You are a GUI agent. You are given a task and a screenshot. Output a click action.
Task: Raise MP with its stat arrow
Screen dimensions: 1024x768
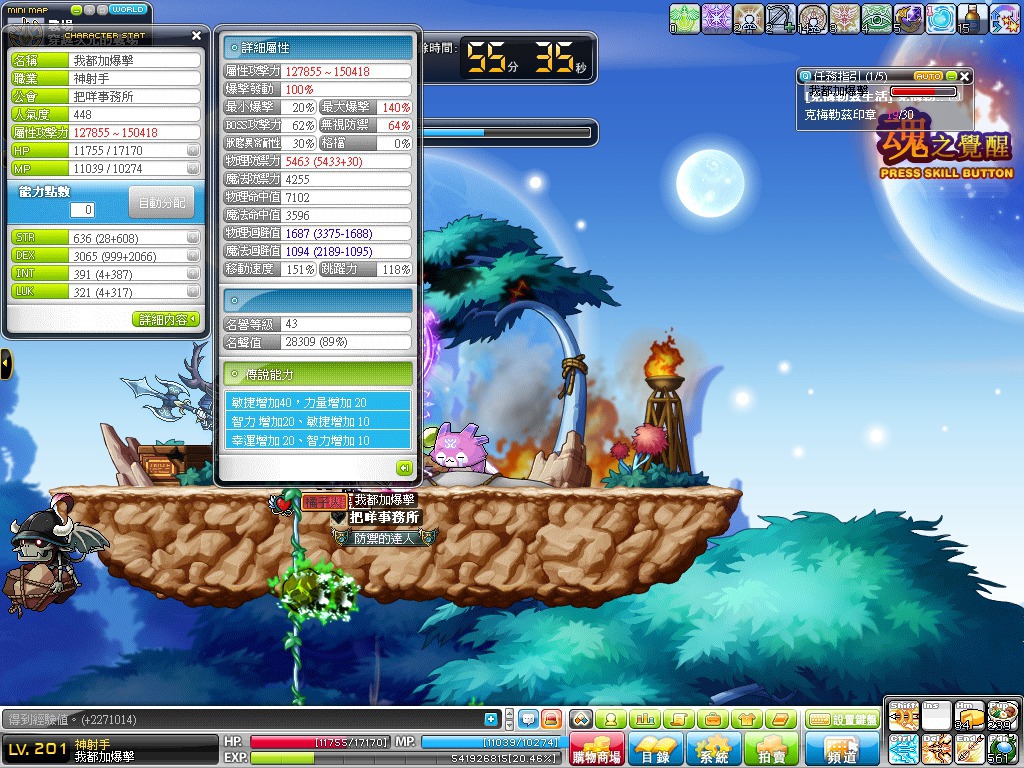193,168
